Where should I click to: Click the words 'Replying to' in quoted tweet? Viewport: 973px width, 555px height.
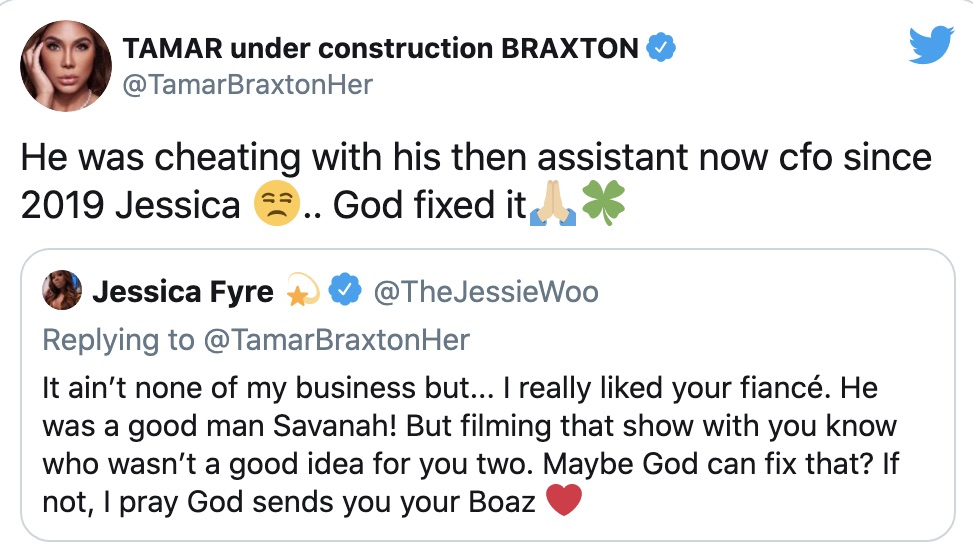point(118,340)
